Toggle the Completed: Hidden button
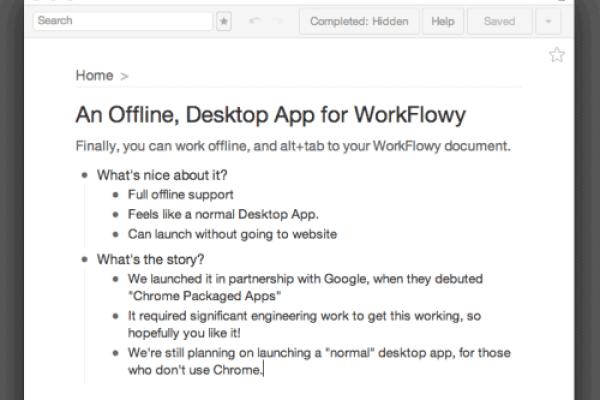Screen dimensions: 600x400 point(359,21)
